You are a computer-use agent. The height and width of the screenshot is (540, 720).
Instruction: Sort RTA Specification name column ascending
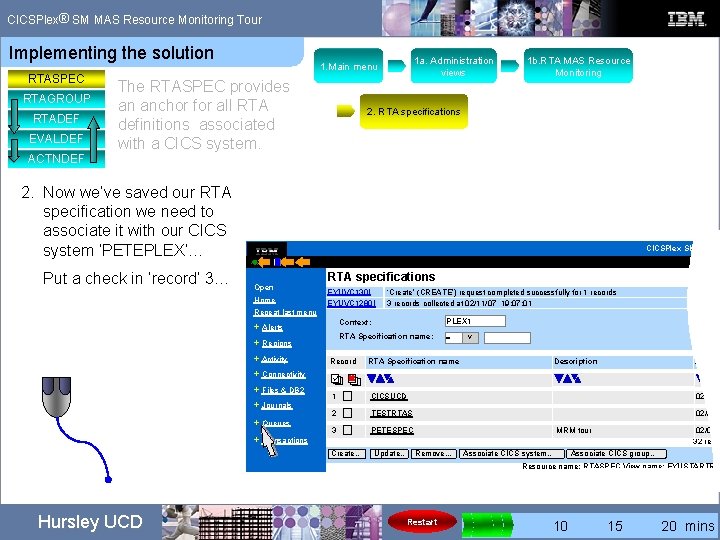380,379
